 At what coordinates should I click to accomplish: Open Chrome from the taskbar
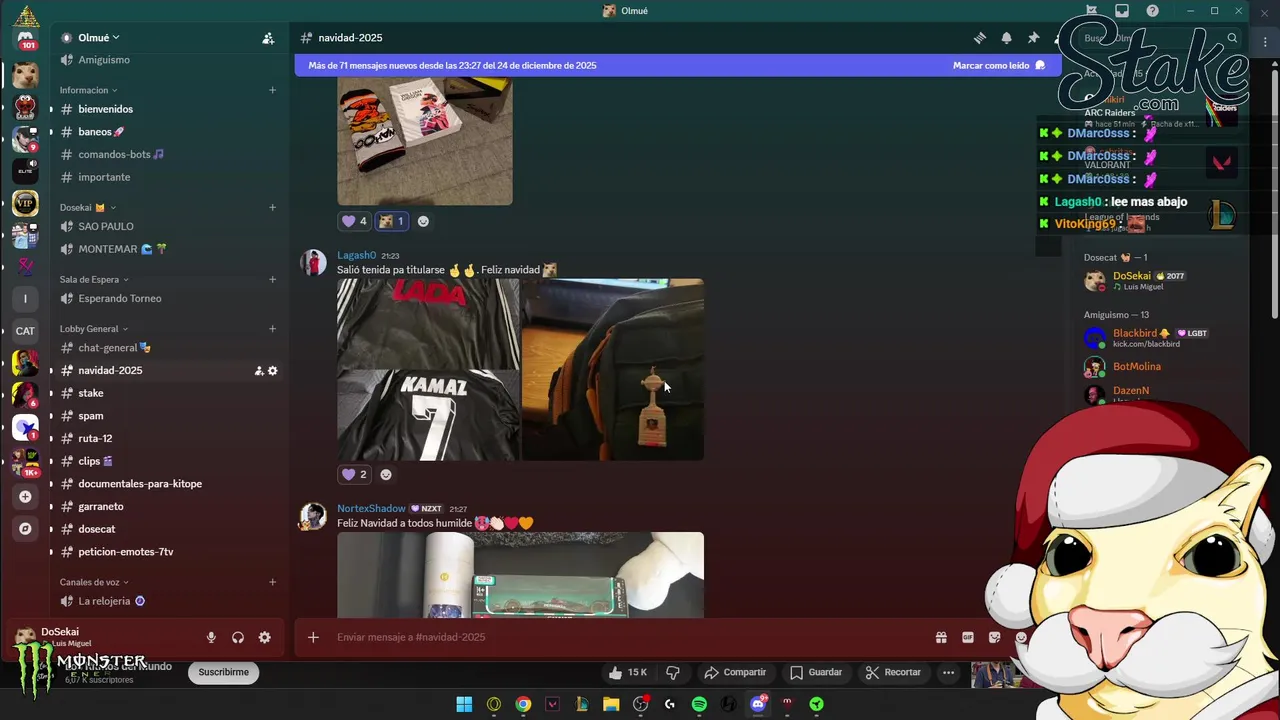point(523,704)
